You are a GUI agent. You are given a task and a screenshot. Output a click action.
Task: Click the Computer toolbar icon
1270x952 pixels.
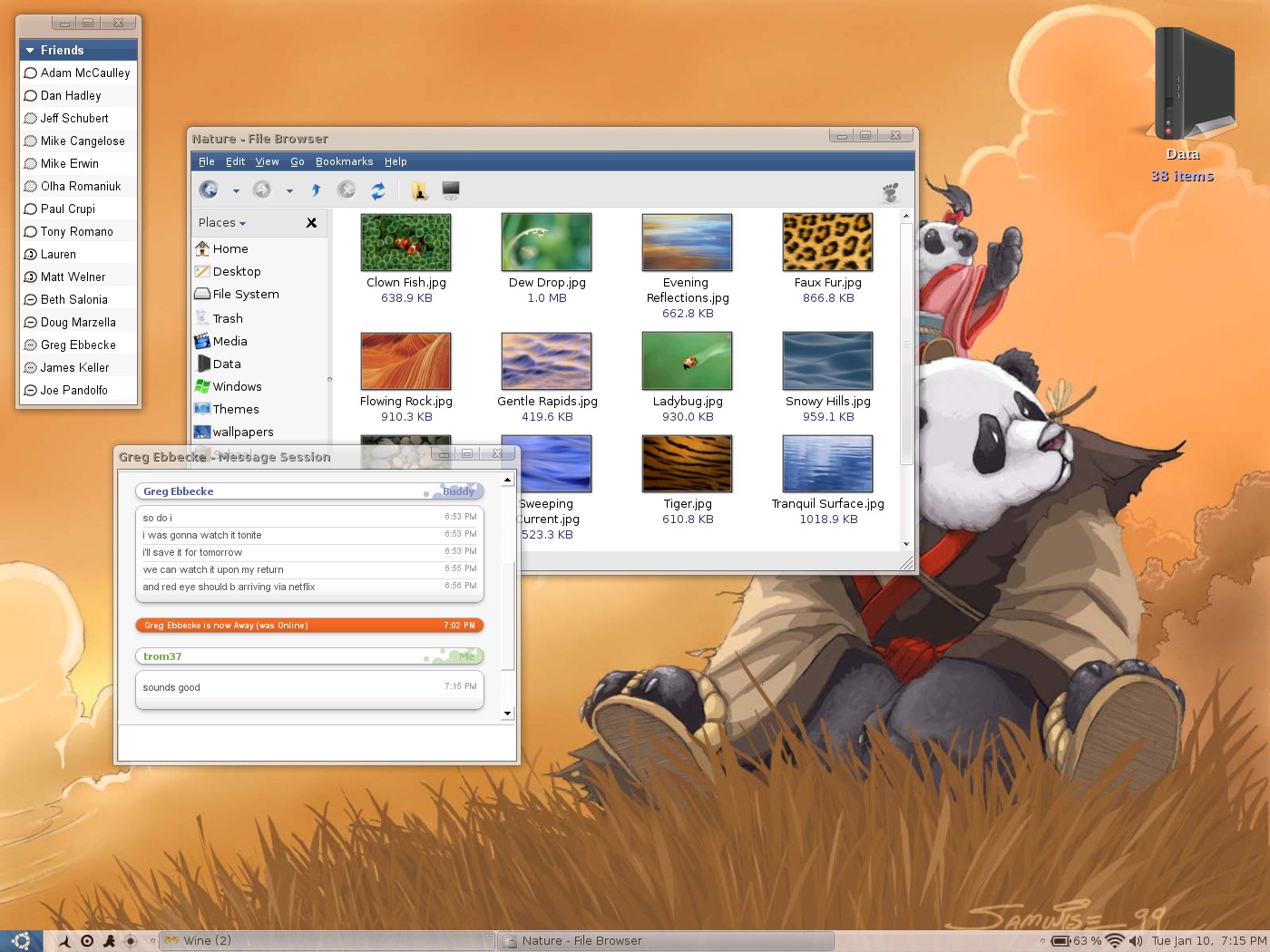[451, 189]
